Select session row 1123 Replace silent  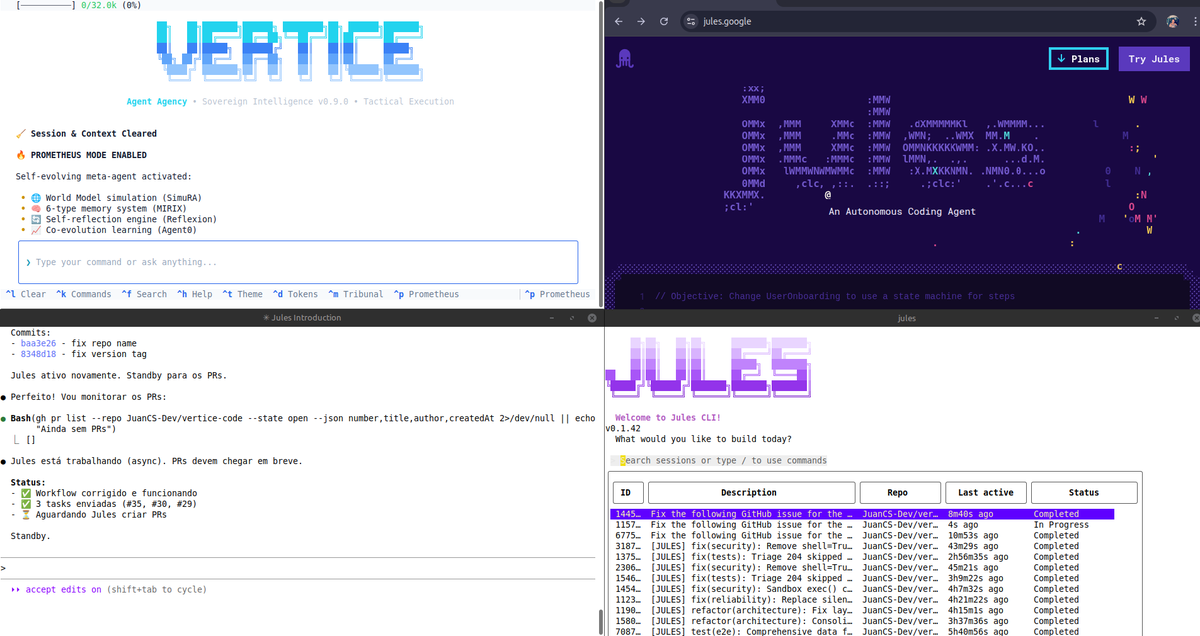863,600
